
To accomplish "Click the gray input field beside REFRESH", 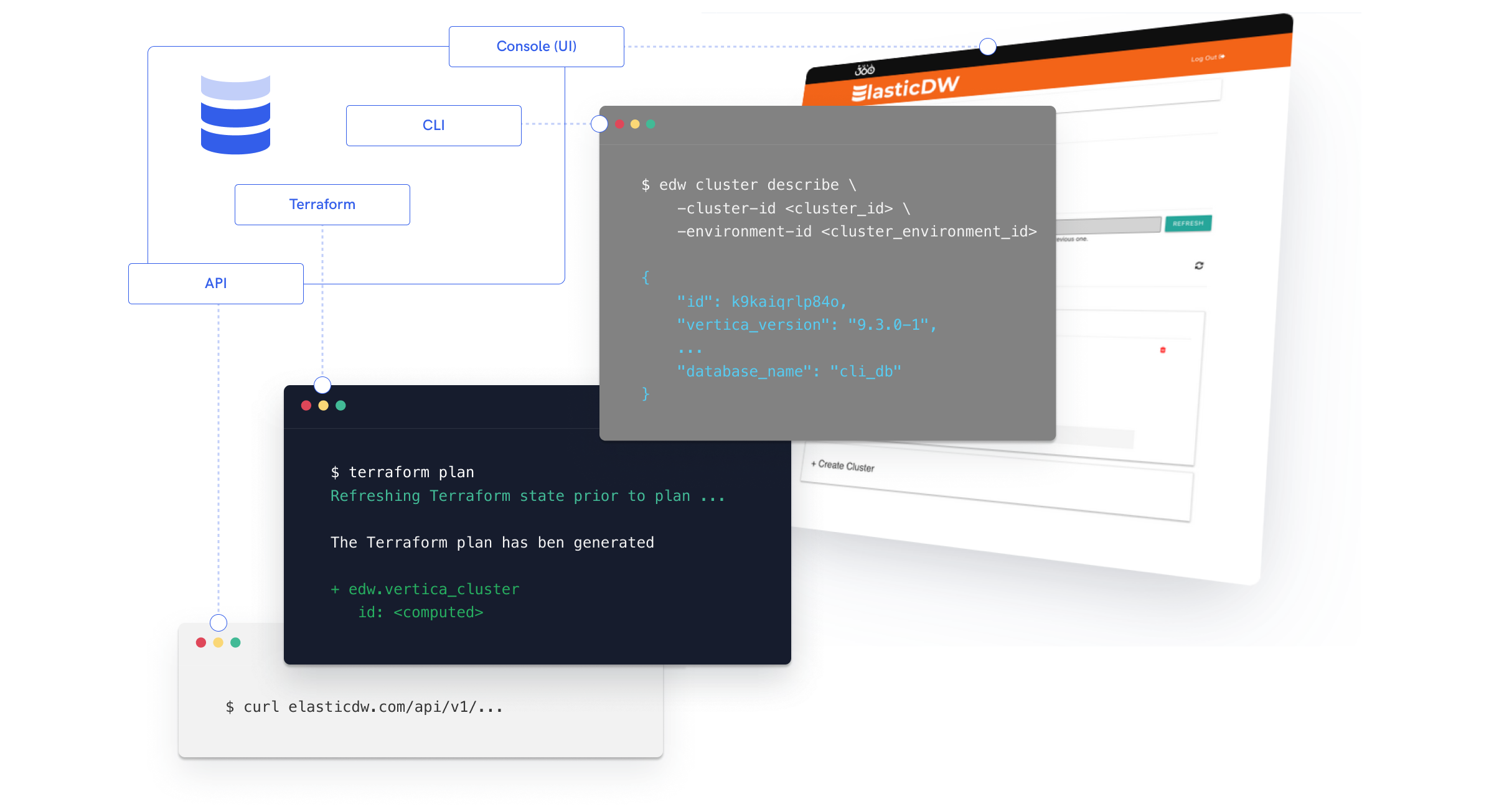I will (1109, 225).
